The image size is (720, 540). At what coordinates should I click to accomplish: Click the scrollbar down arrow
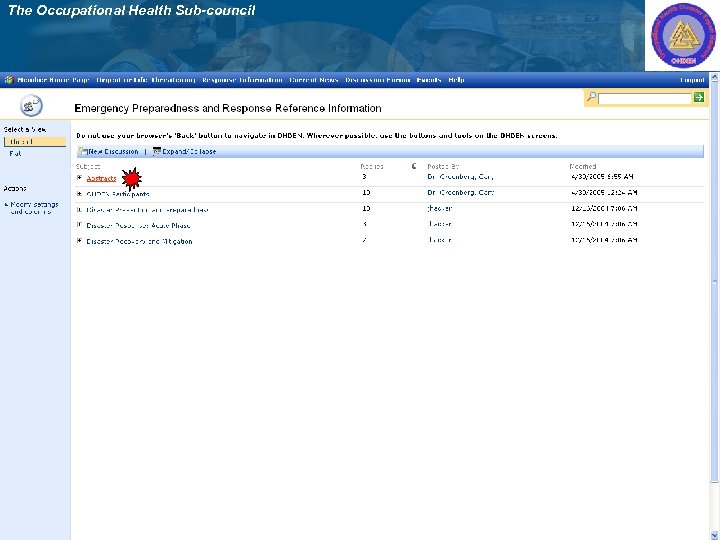[x=714, y=535]
